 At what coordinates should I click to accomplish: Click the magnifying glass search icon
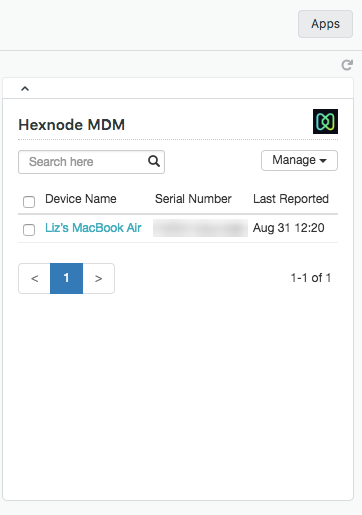154,162
